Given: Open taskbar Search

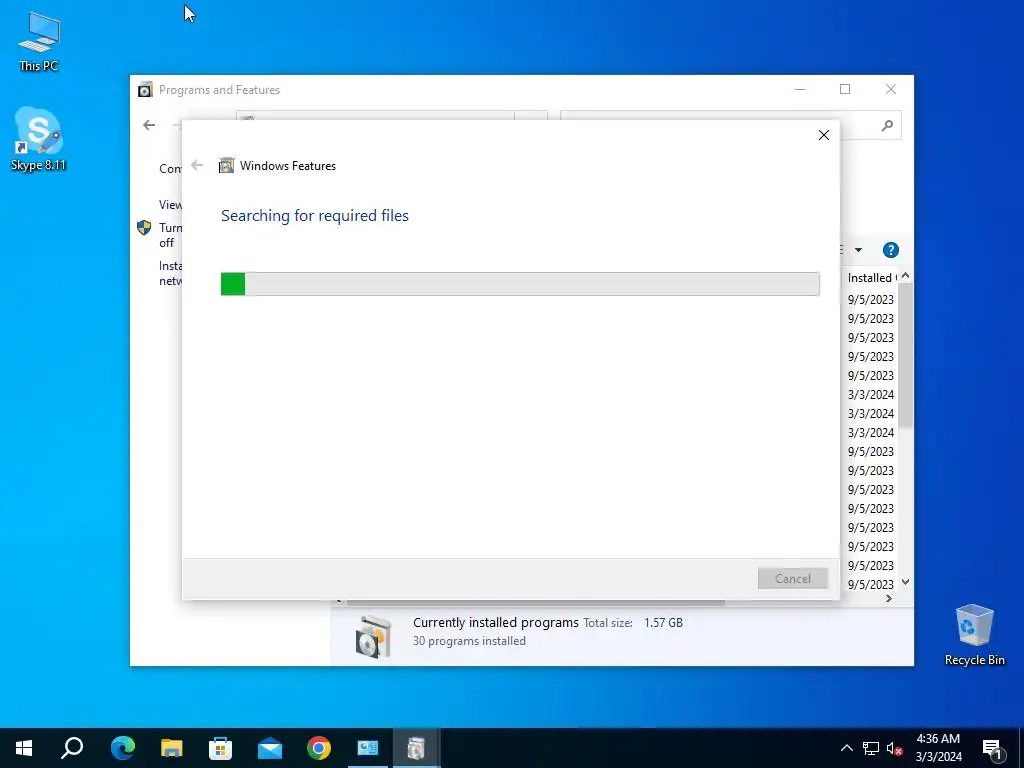Looking at the screenshot, I should (x=72, y=748).
